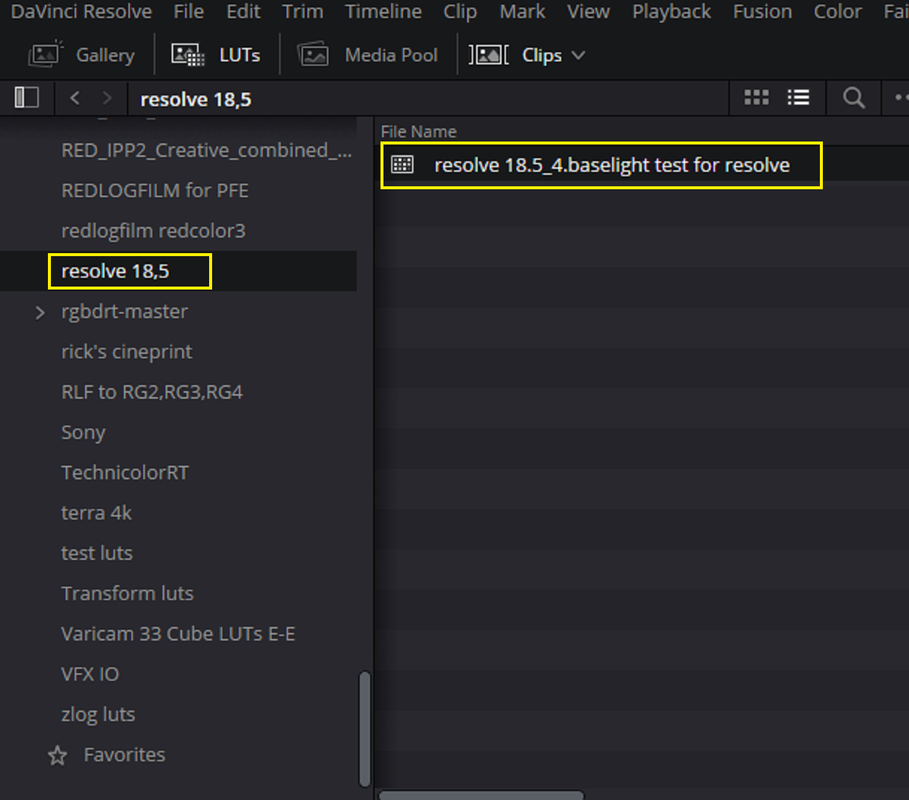Click the LUT file icon beside resolve 18.5_4
Screen dimensions: 909x800
[x=402, y=165]
